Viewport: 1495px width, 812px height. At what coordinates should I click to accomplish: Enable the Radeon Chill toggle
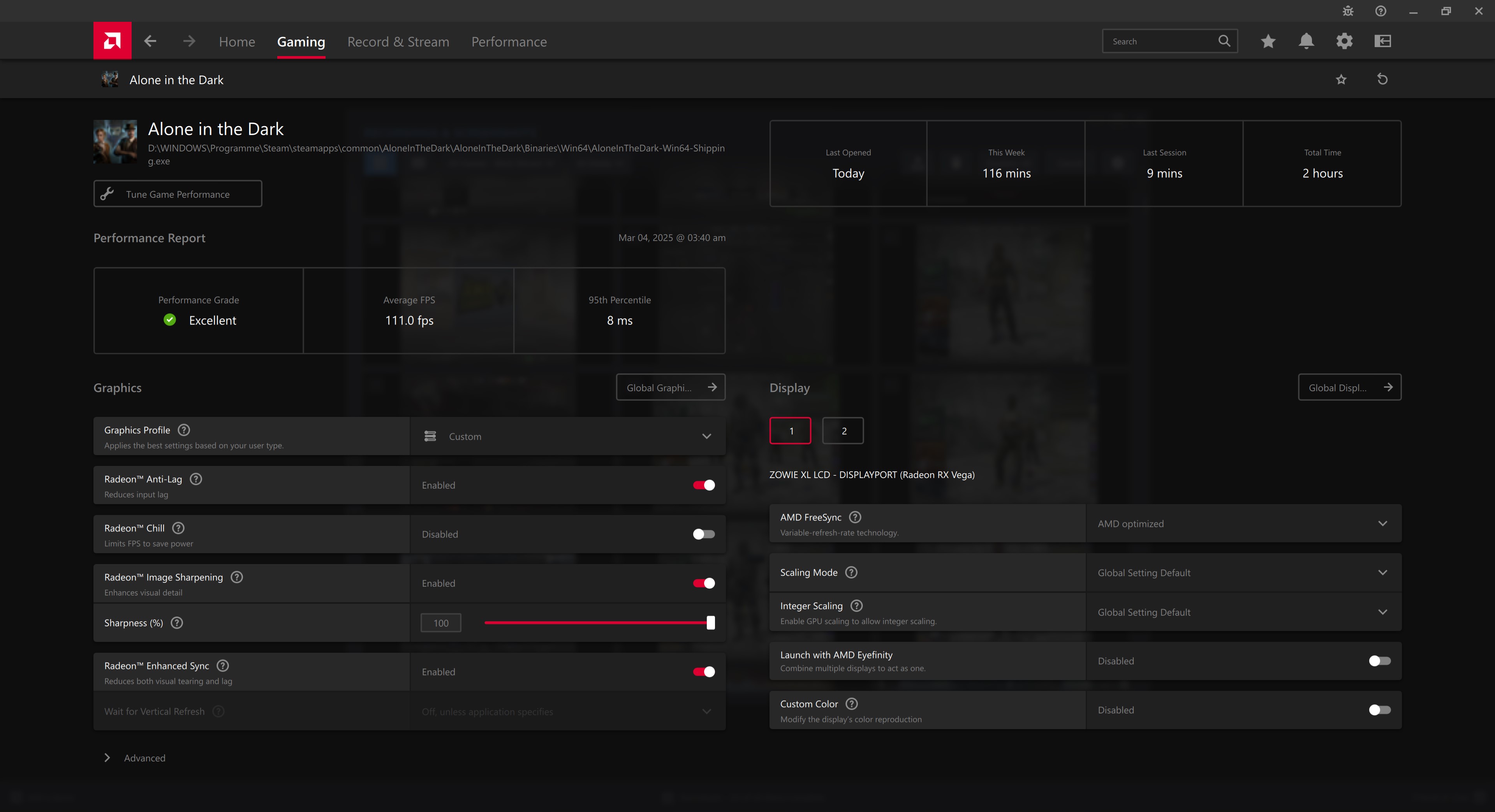click(703, 534)
